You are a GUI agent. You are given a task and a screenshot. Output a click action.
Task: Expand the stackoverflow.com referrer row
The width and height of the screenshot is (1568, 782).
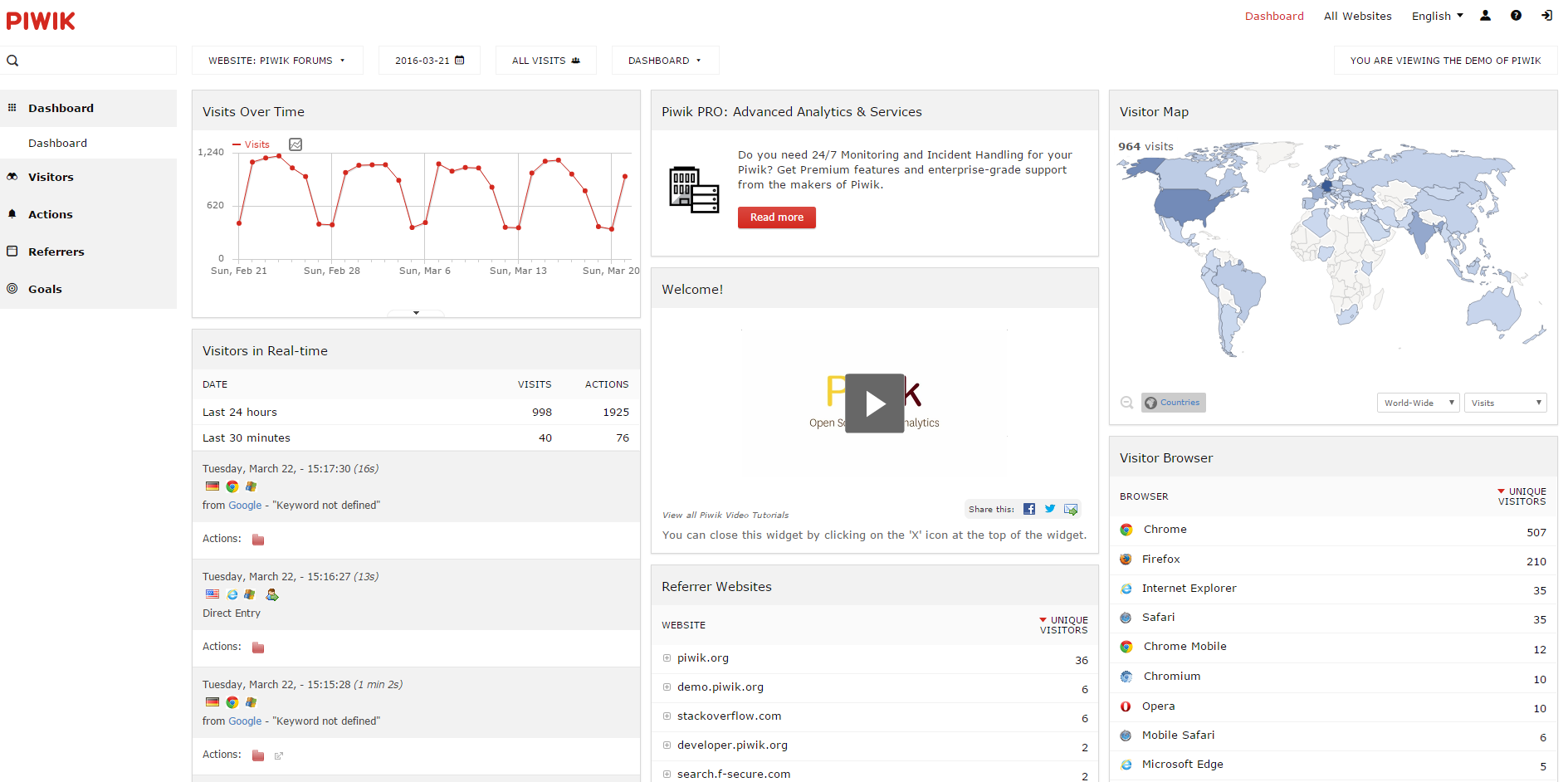667,716
